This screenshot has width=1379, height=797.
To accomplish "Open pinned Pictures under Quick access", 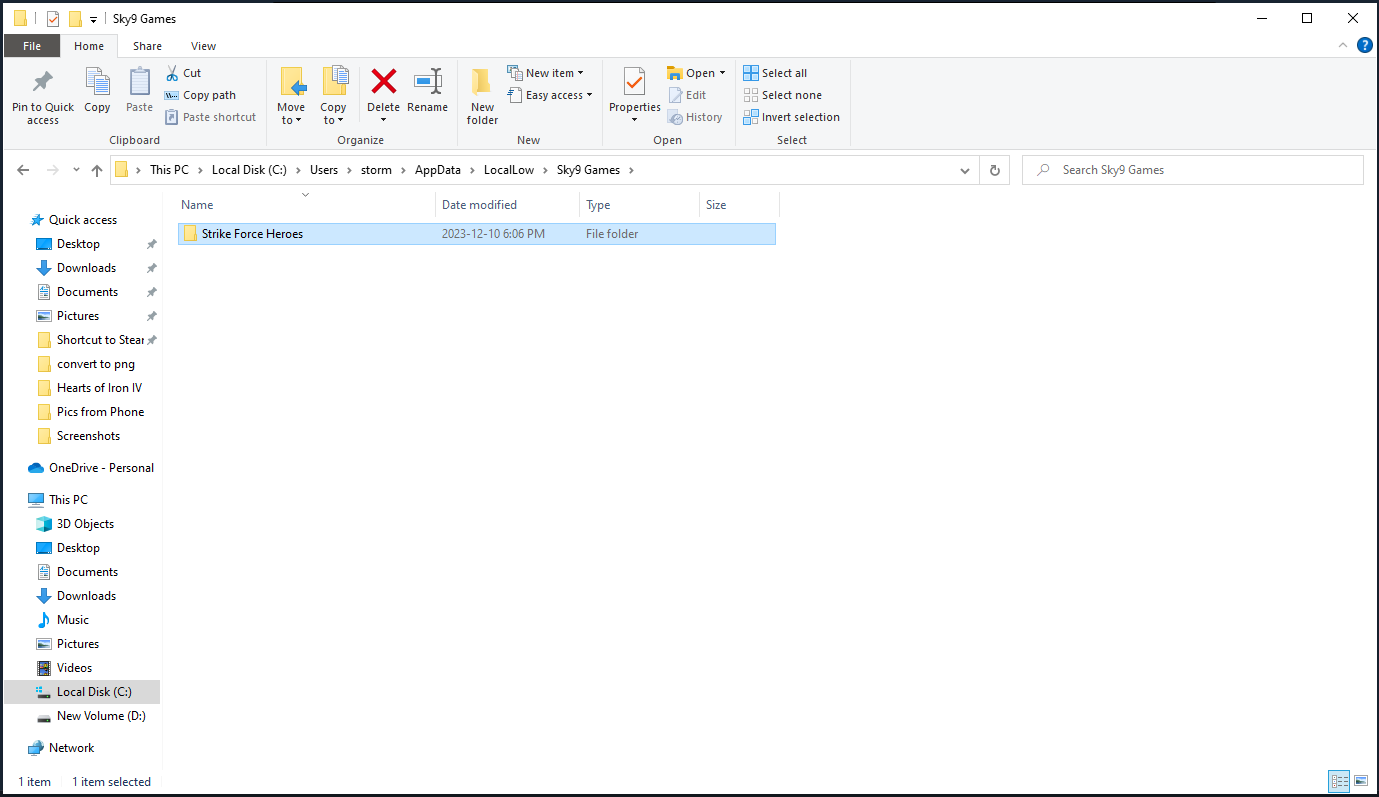I will point(78,316).
